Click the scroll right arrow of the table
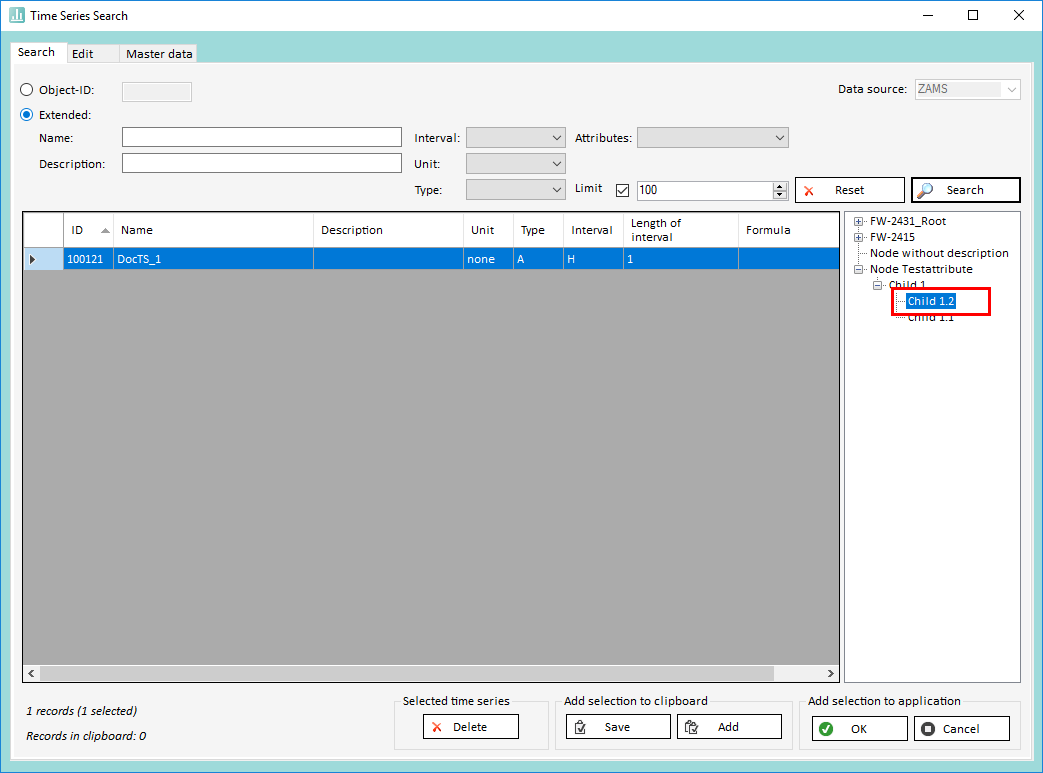 coord(831,674)
